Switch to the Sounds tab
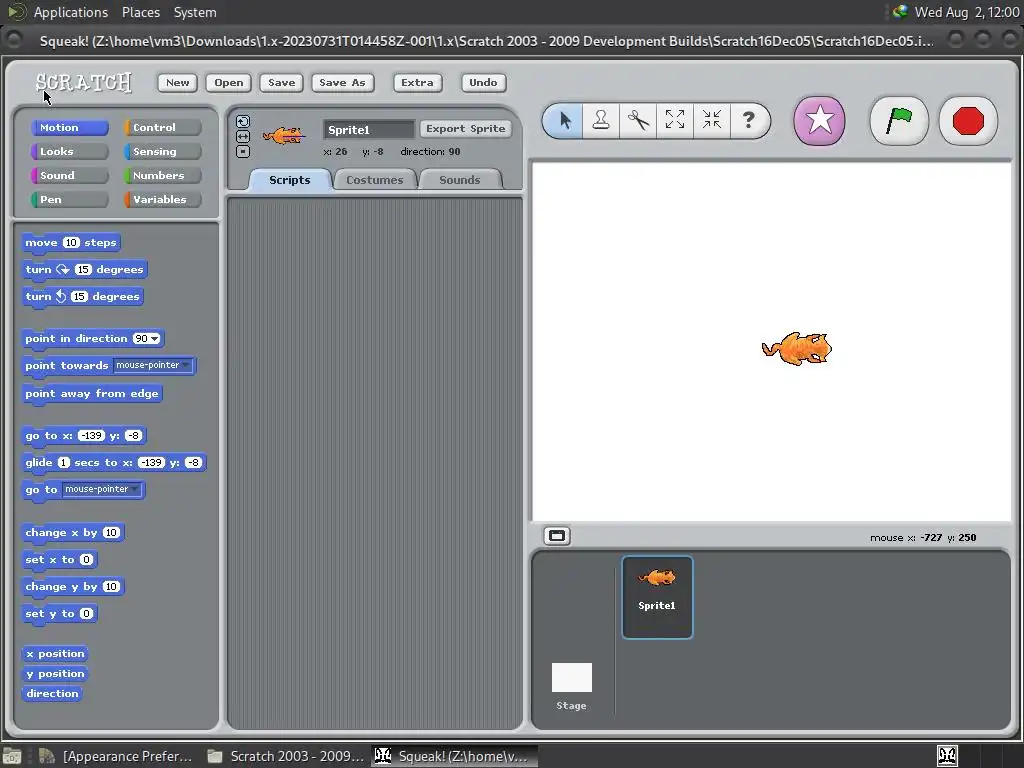 pos(460,180)
